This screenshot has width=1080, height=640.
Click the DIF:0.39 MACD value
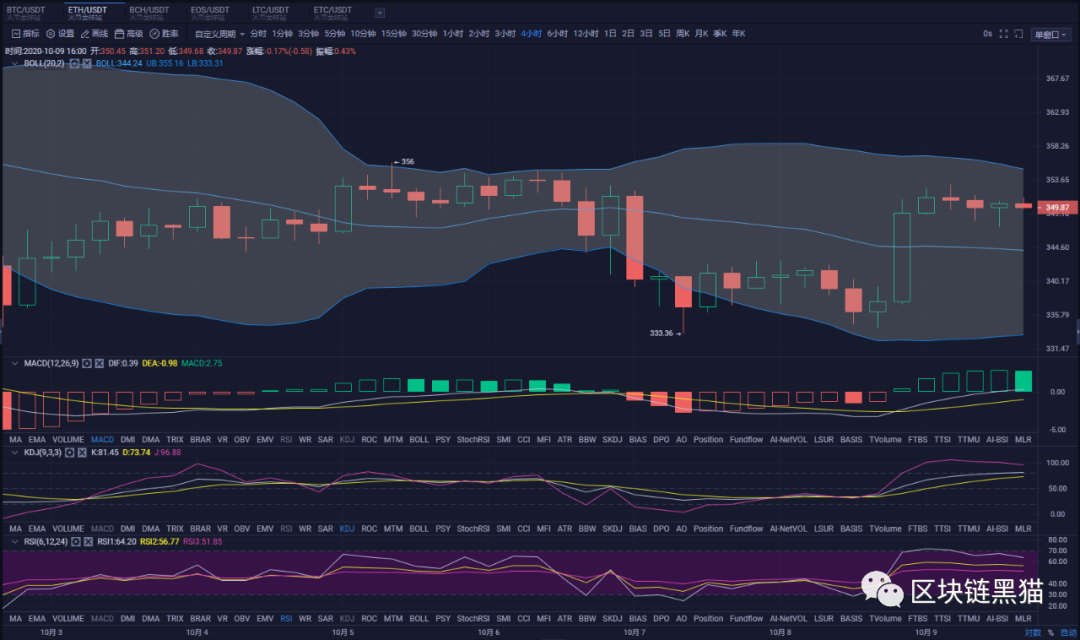point(123,363)
